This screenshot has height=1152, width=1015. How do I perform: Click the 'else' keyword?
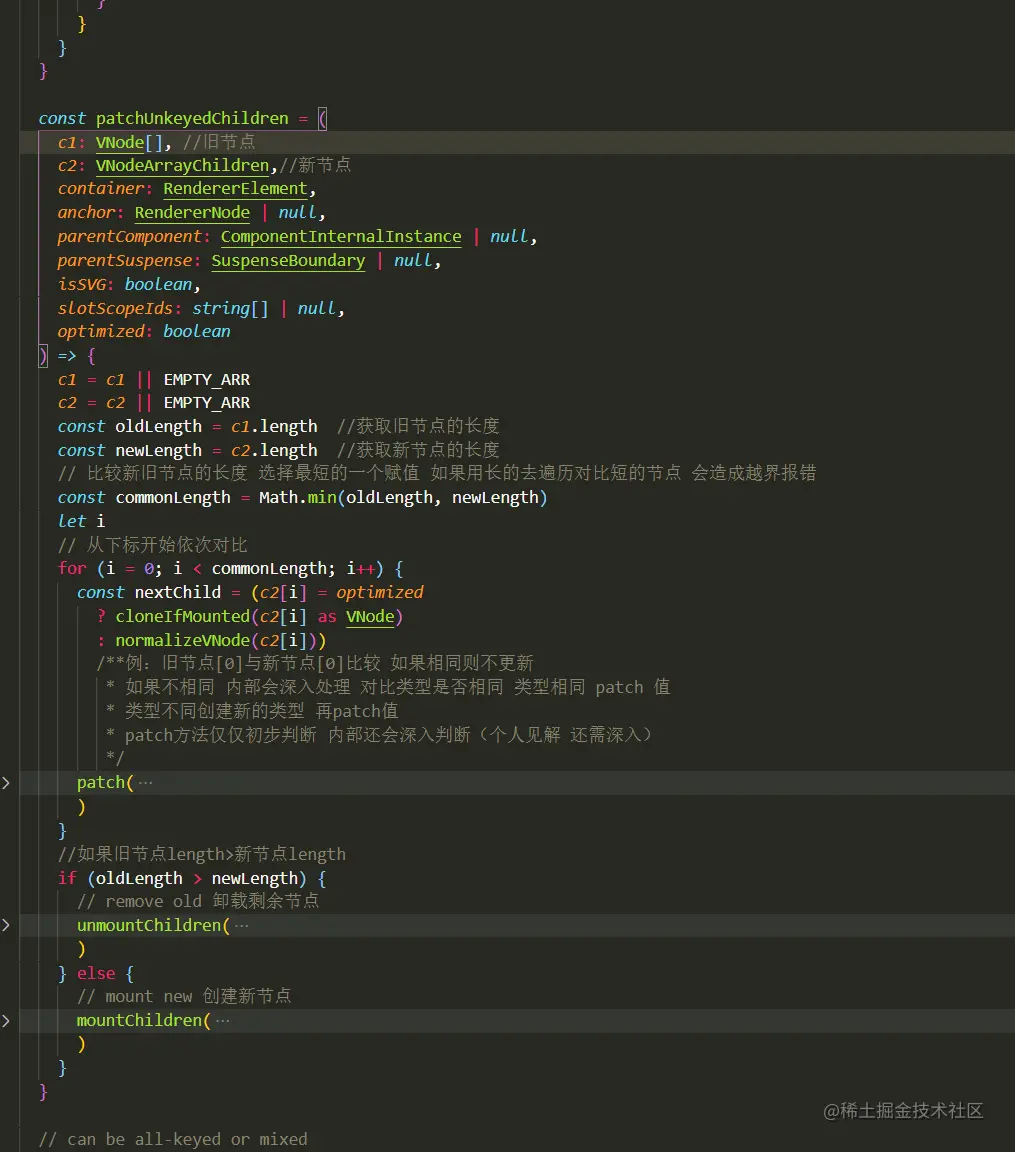click(x=96, y=973)
